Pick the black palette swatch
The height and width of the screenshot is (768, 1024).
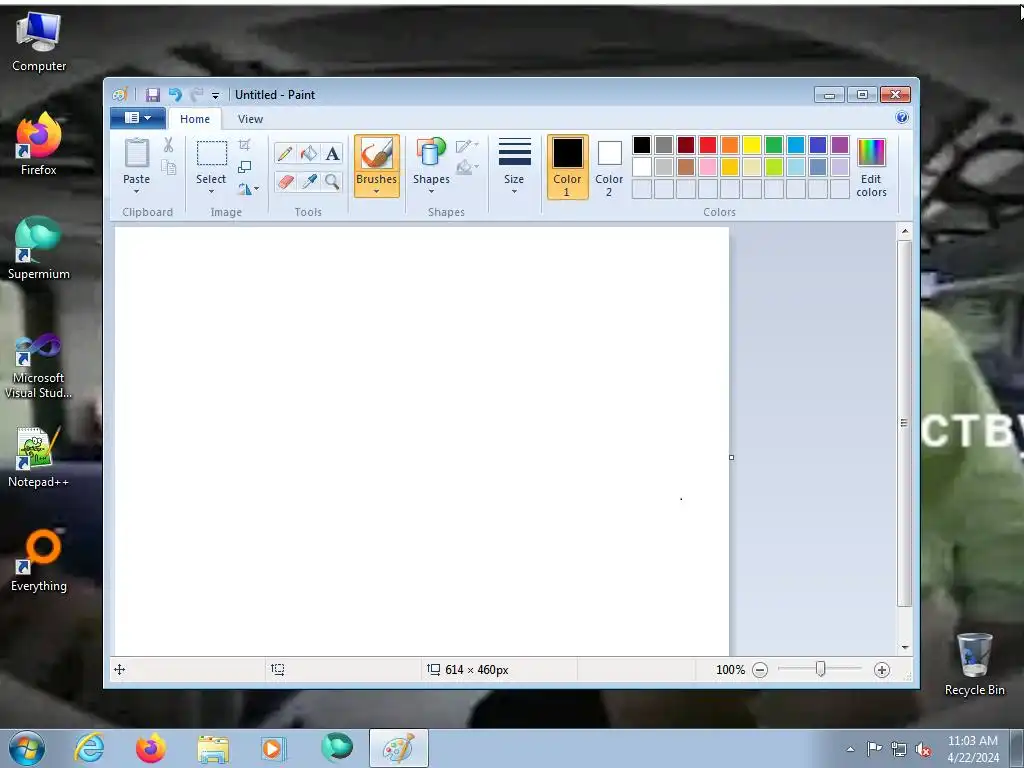[x=642, y=144]
